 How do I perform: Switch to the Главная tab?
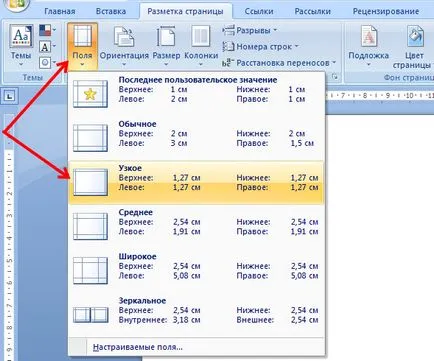60,11
